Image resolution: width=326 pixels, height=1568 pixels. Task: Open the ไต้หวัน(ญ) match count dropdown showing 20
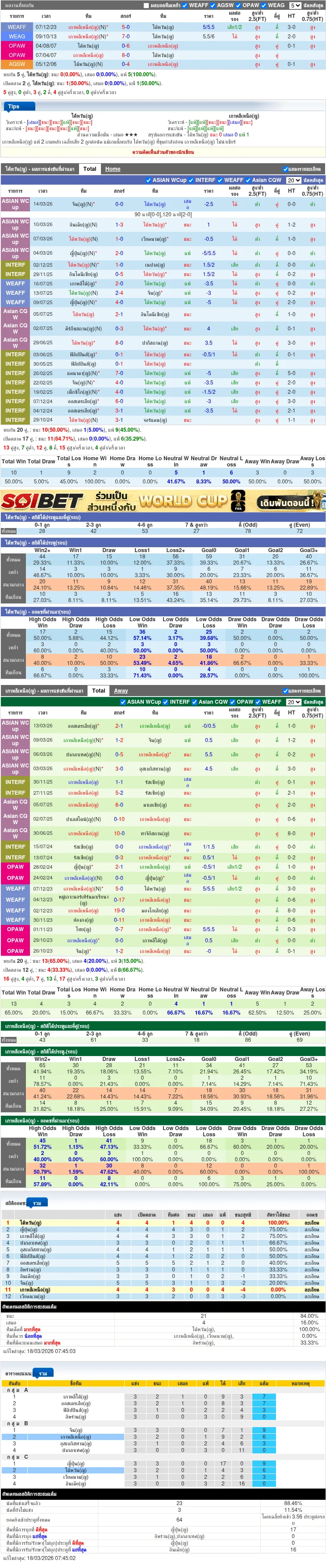(293, 180)
